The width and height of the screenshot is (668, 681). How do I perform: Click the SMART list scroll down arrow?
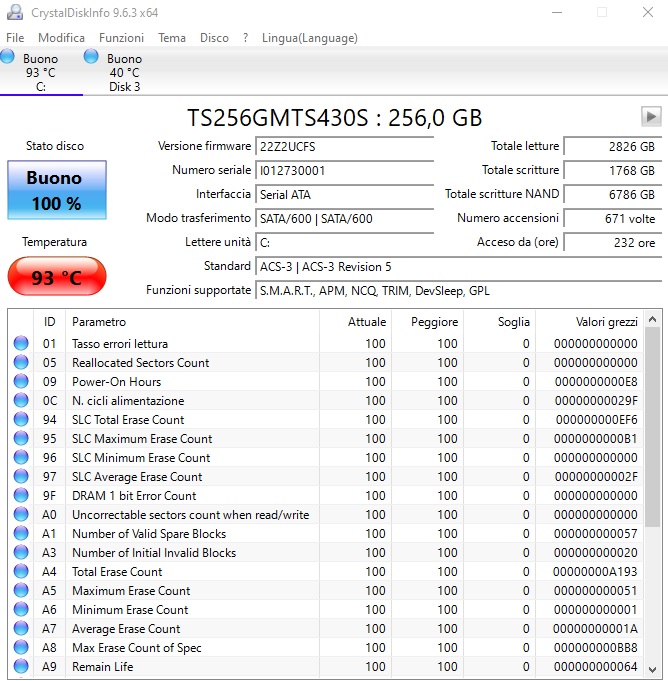point(652,669)
